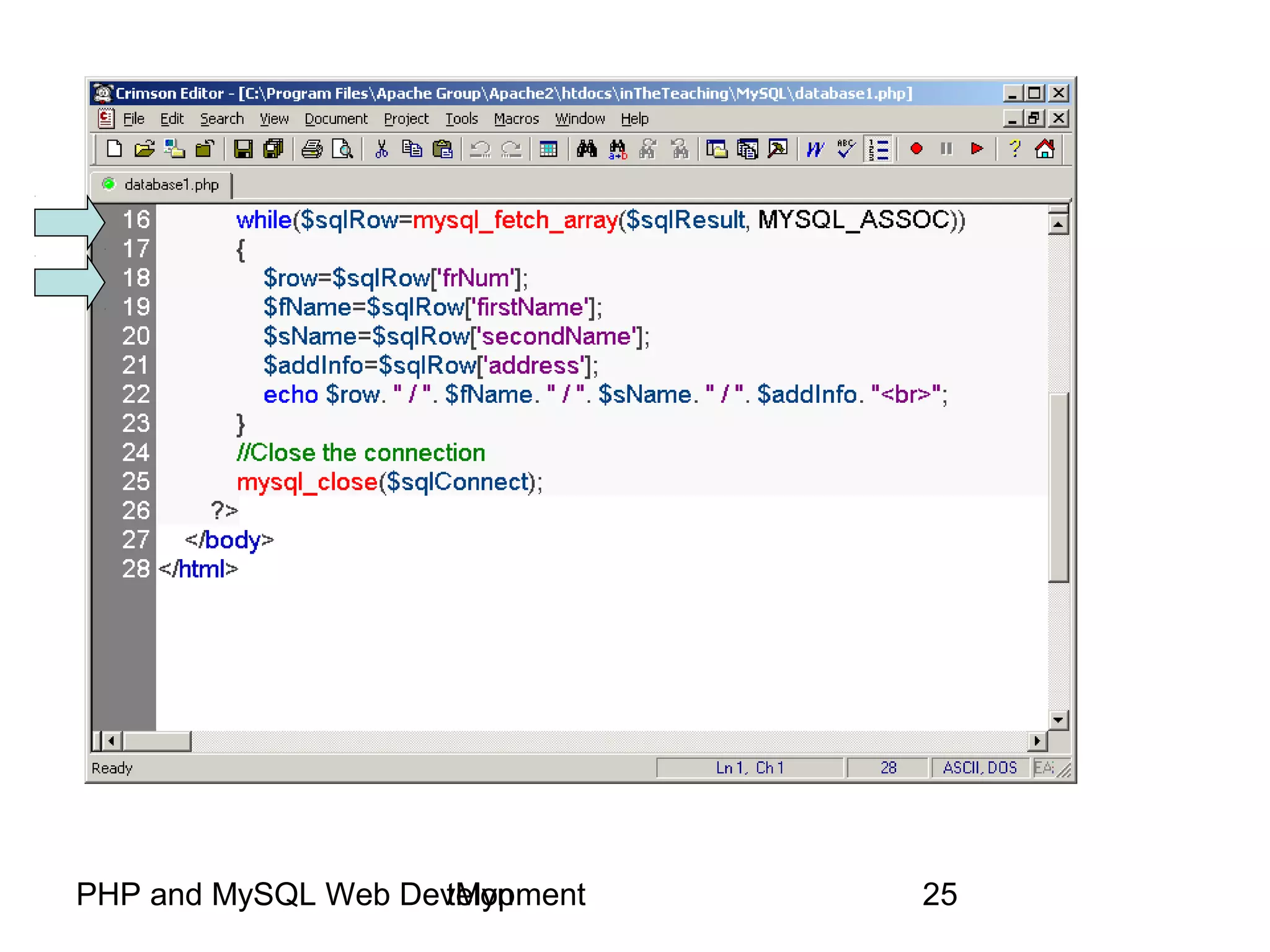The image size is (1270, 952).
Task: Click horizontal scrollbar right arrow
Action: point(1037,741)
